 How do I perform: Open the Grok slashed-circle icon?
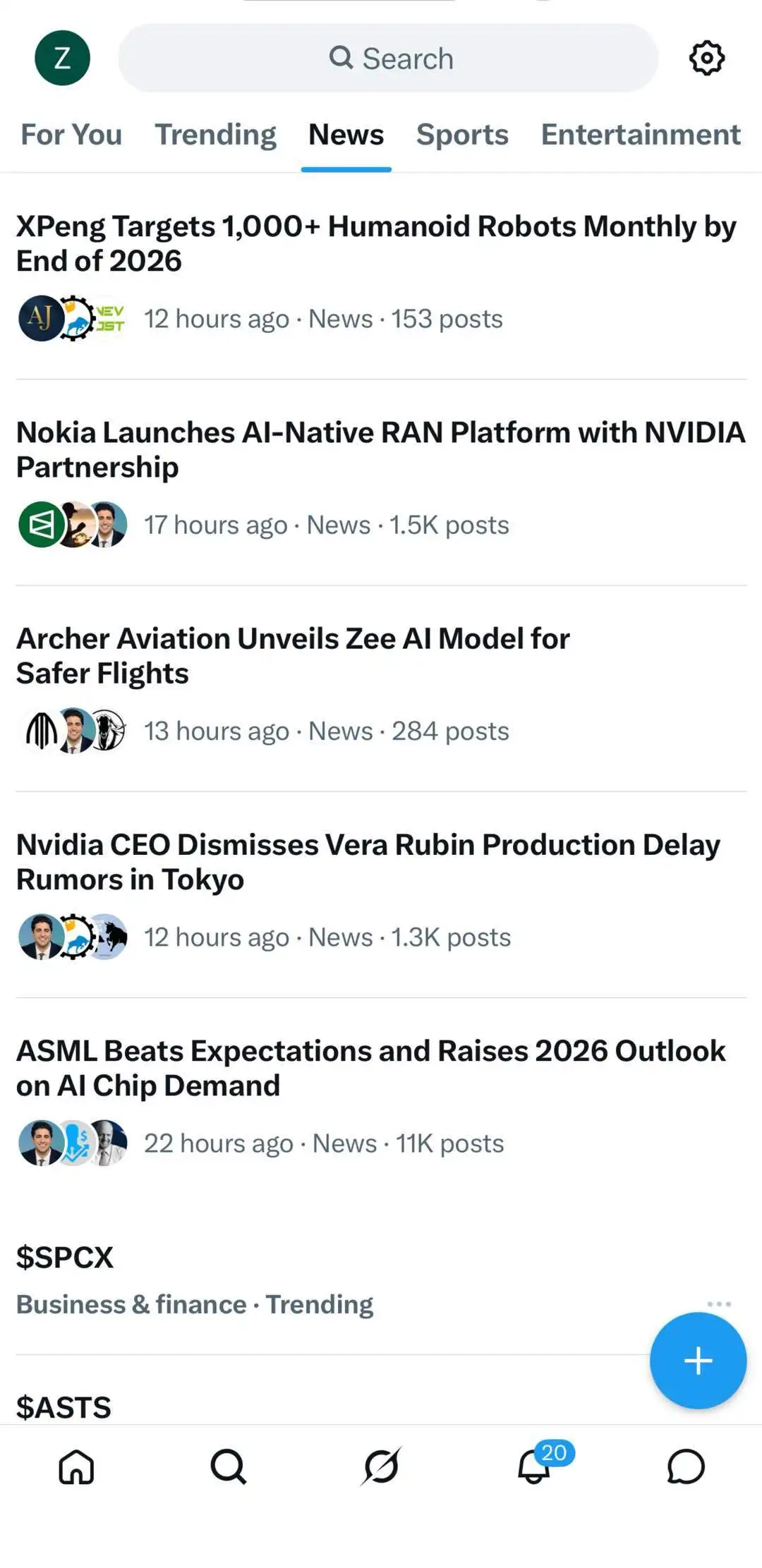tap(381, 1467)
